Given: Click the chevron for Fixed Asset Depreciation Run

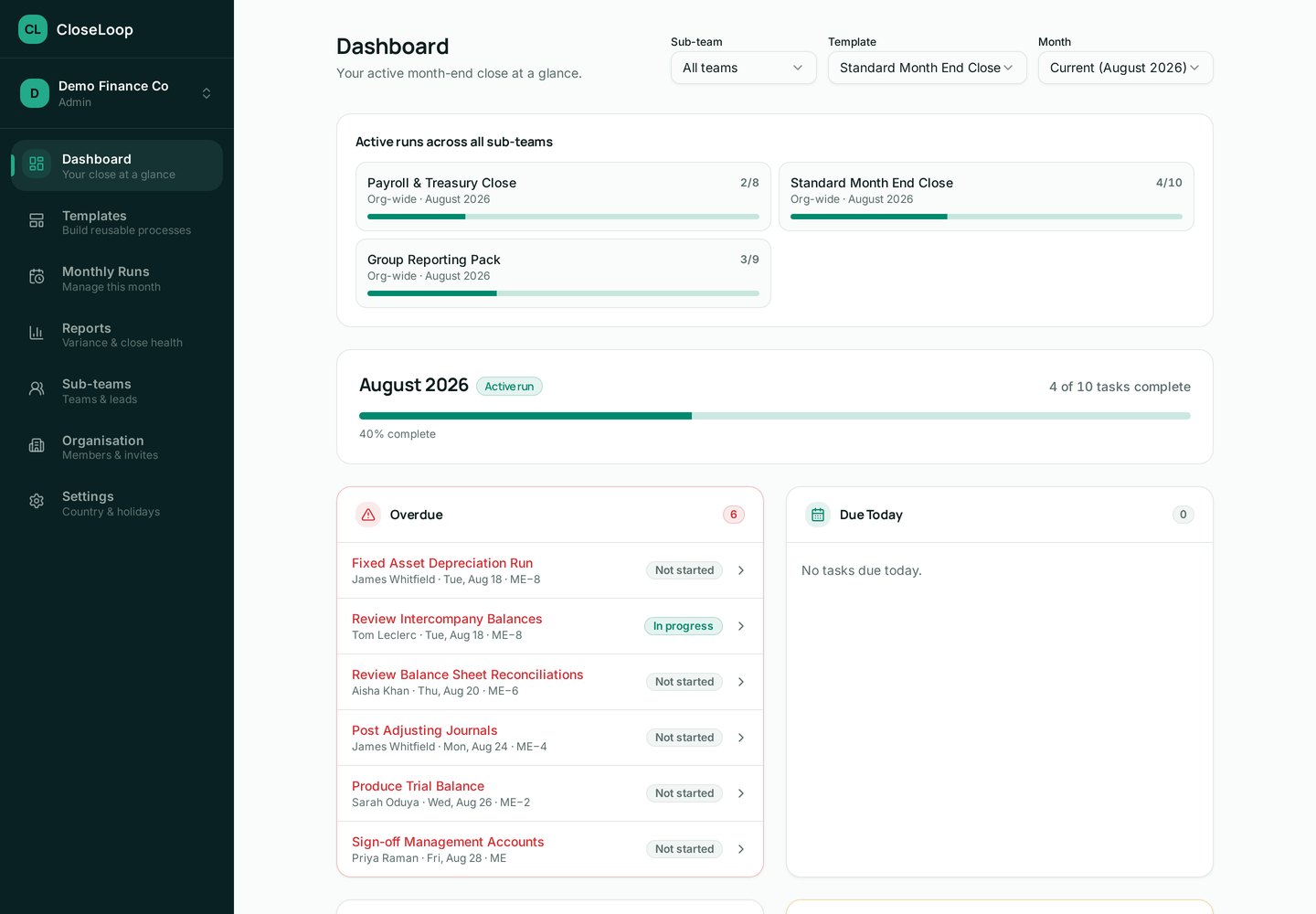Looking at the screenshot, I should click(x=741, y=570).
